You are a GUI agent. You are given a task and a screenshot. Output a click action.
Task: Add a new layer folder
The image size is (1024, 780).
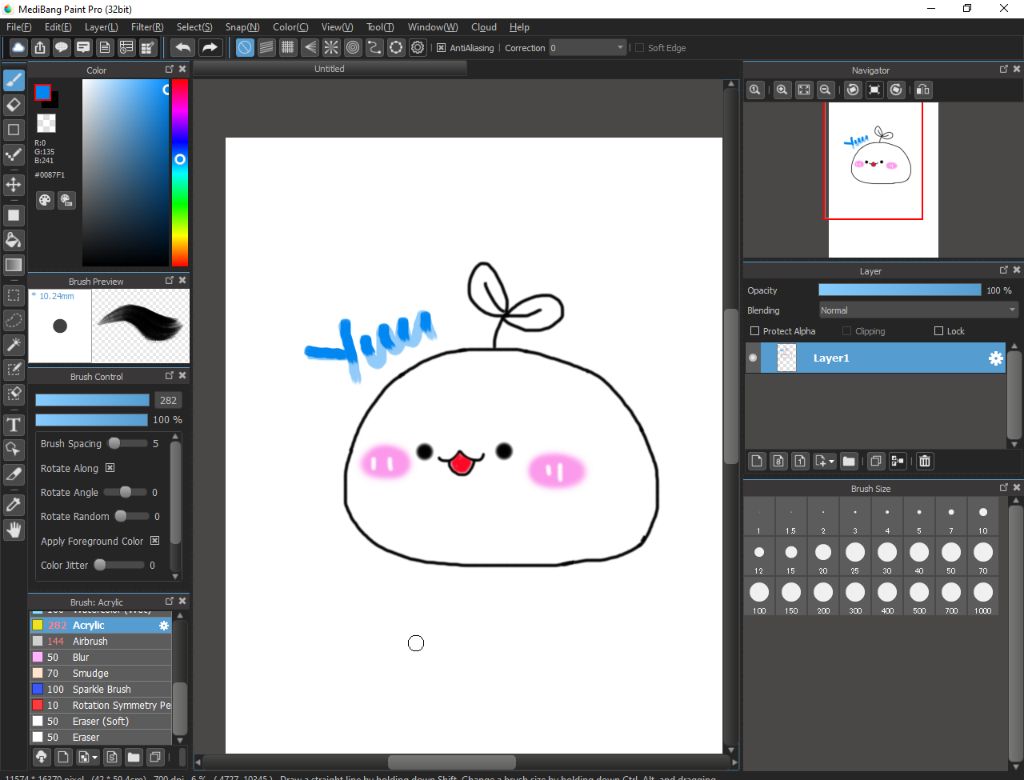[x=848, y=461]
